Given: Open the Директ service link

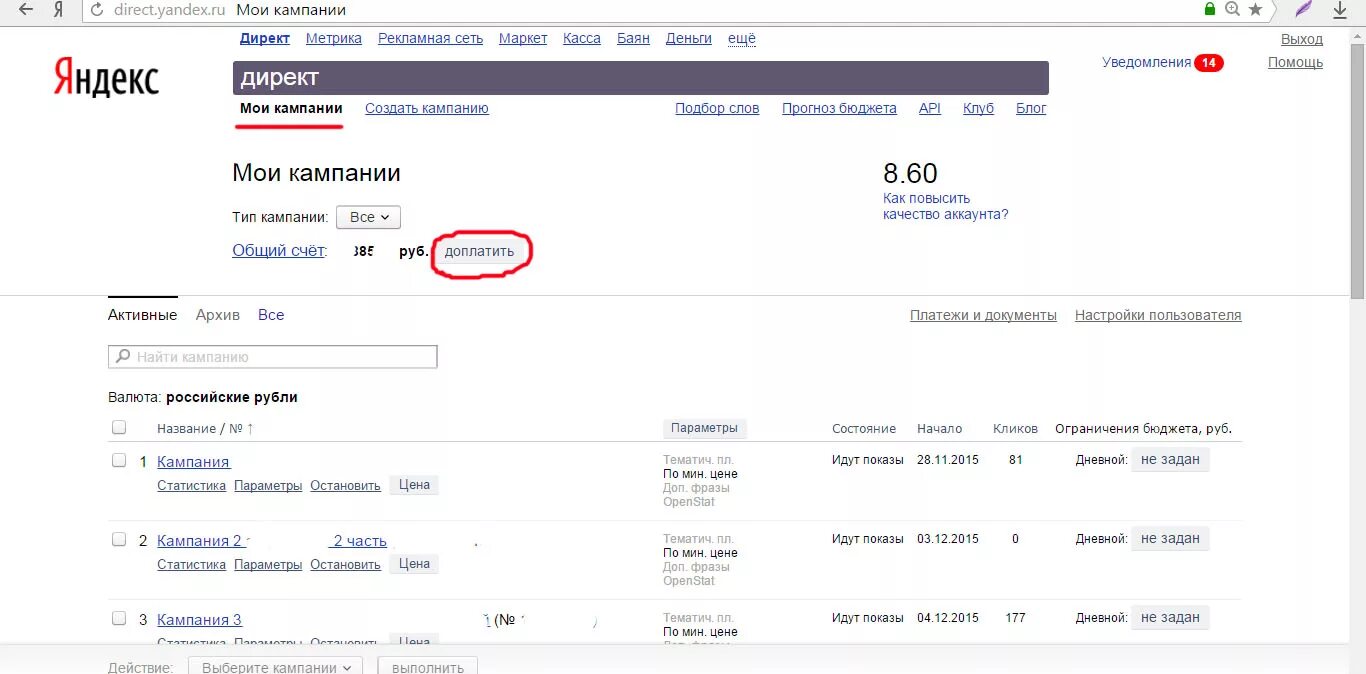Looking at the screenshot, I should 265,38.
